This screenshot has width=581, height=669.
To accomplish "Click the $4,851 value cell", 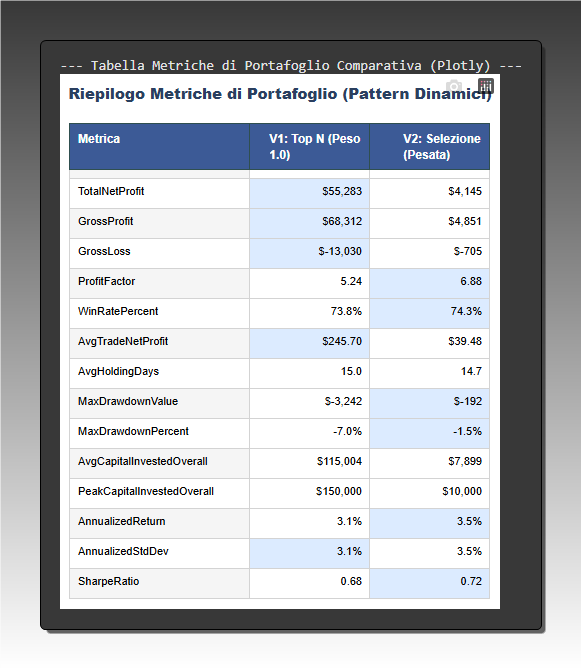I will click(x=429, y=224).
